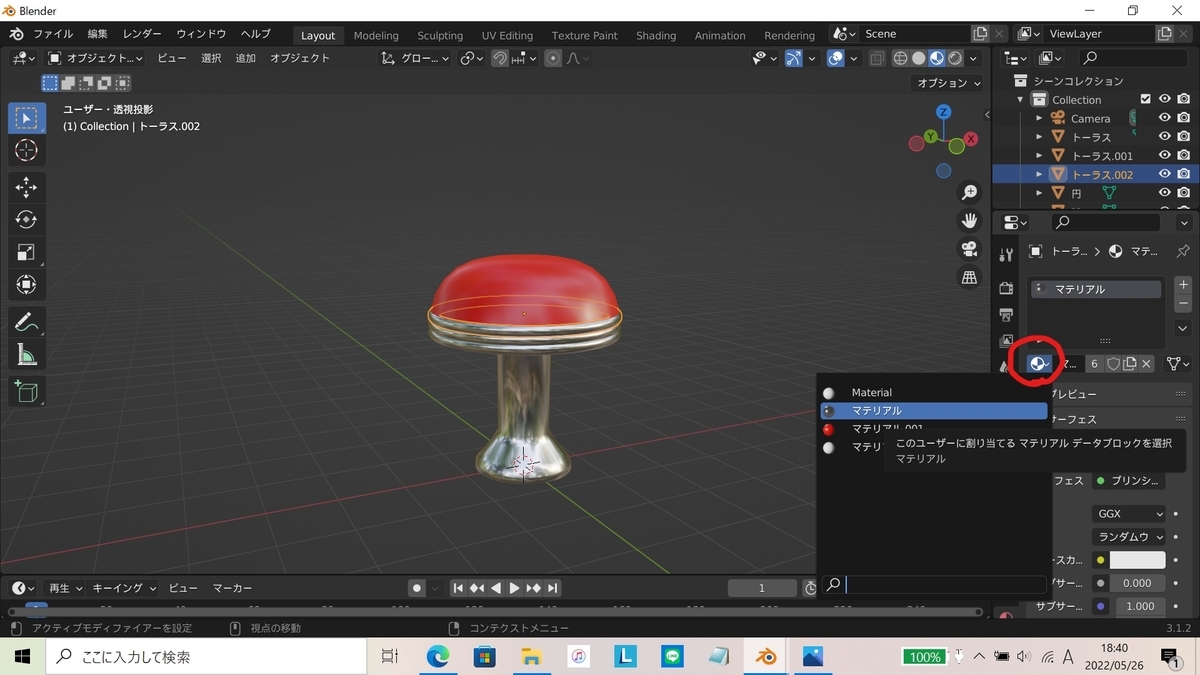Select the Rotate tool
The width and height of the screenshot is (1200, 675).
pos(27,220)
